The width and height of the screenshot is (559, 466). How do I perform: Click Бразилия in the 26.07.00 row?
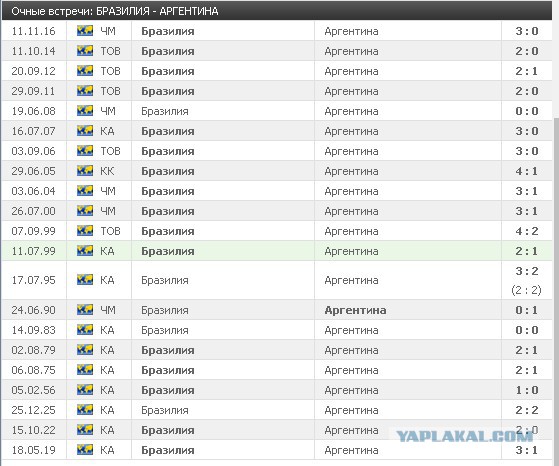(168, 211)
